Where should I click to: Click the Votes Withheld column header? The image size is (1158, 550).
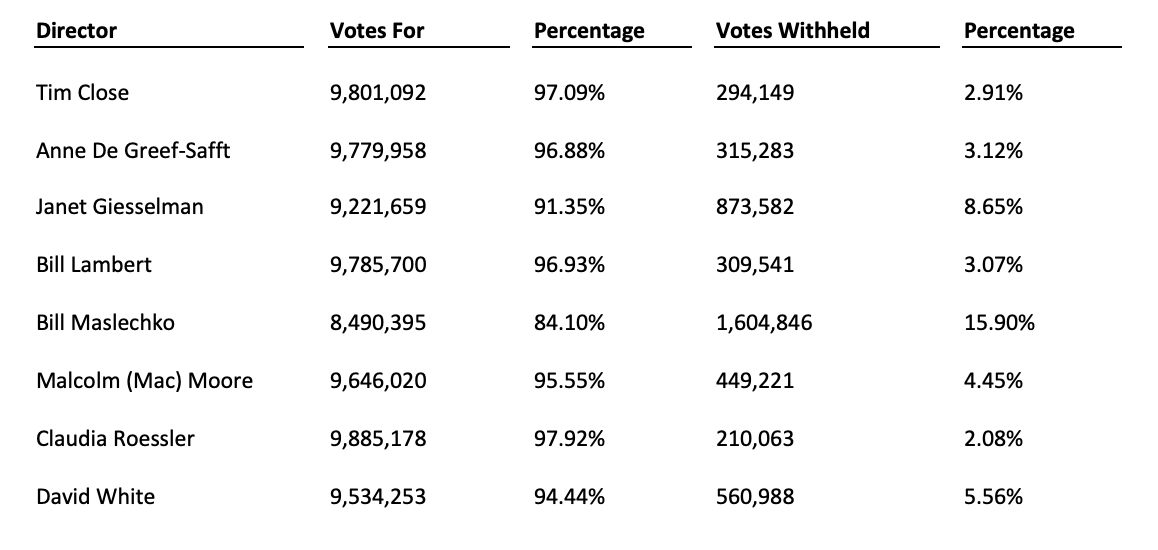(x=792, y=31)
